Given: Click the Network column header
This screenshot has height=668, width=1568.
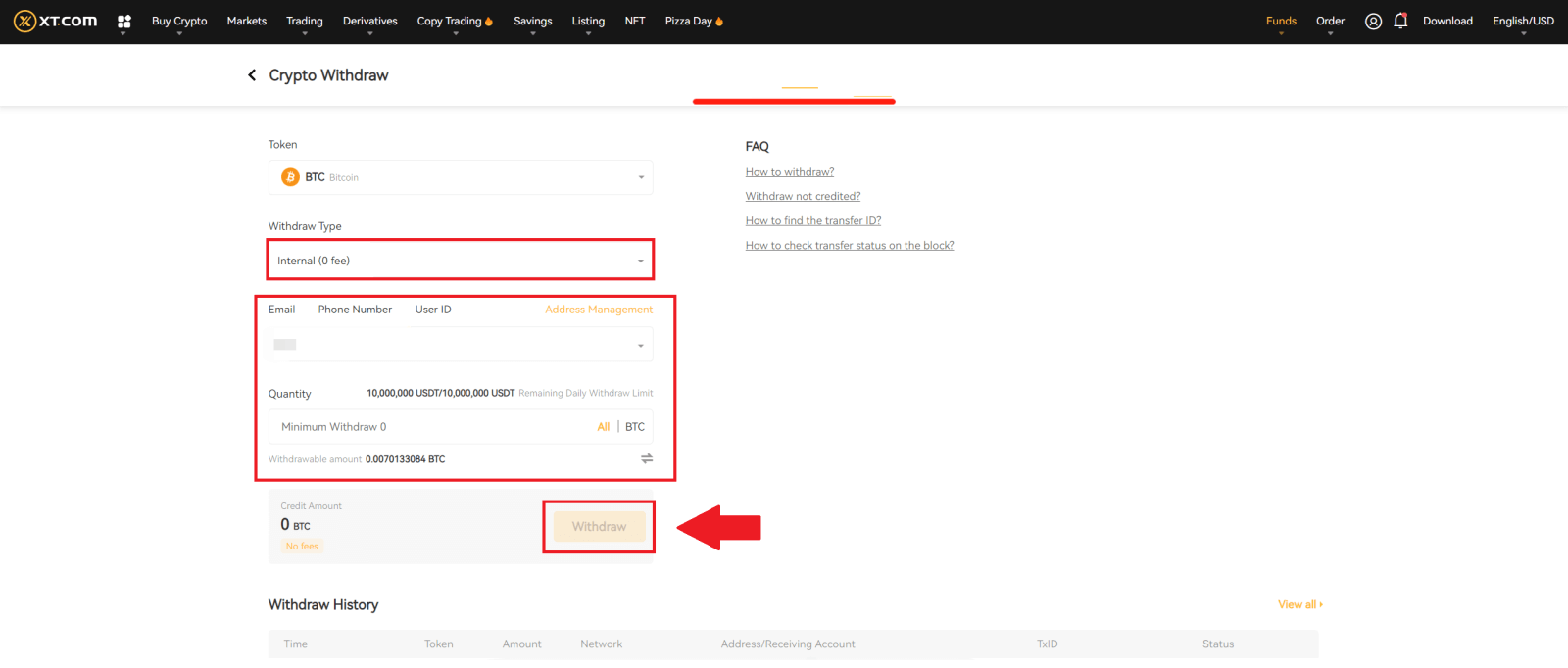Looking at the screenshot, I should [601, 644].
